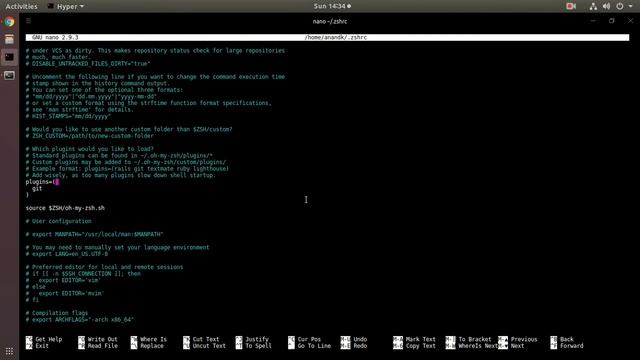Click the Cur Pos shortcut label

[309, 339]
